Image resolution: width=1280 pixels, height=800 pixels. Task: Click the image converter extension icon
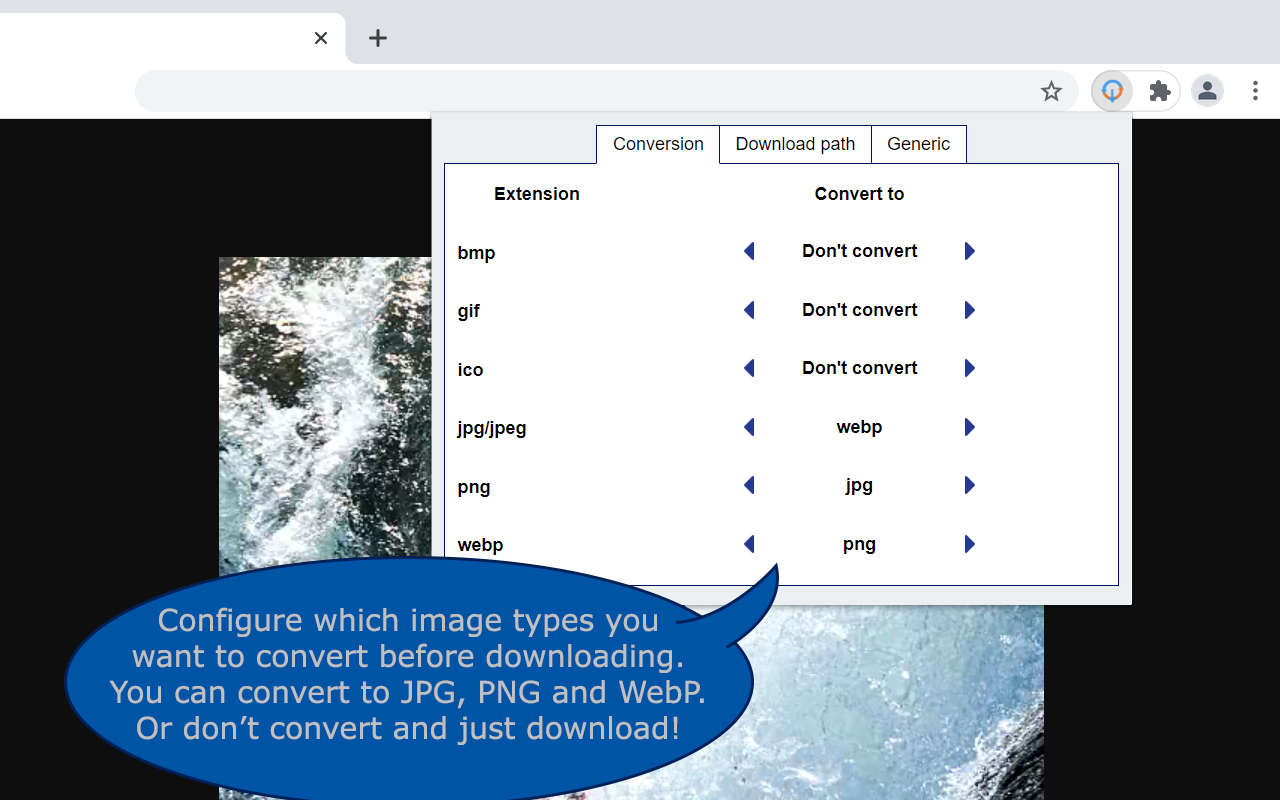[x=1112, y=90]
